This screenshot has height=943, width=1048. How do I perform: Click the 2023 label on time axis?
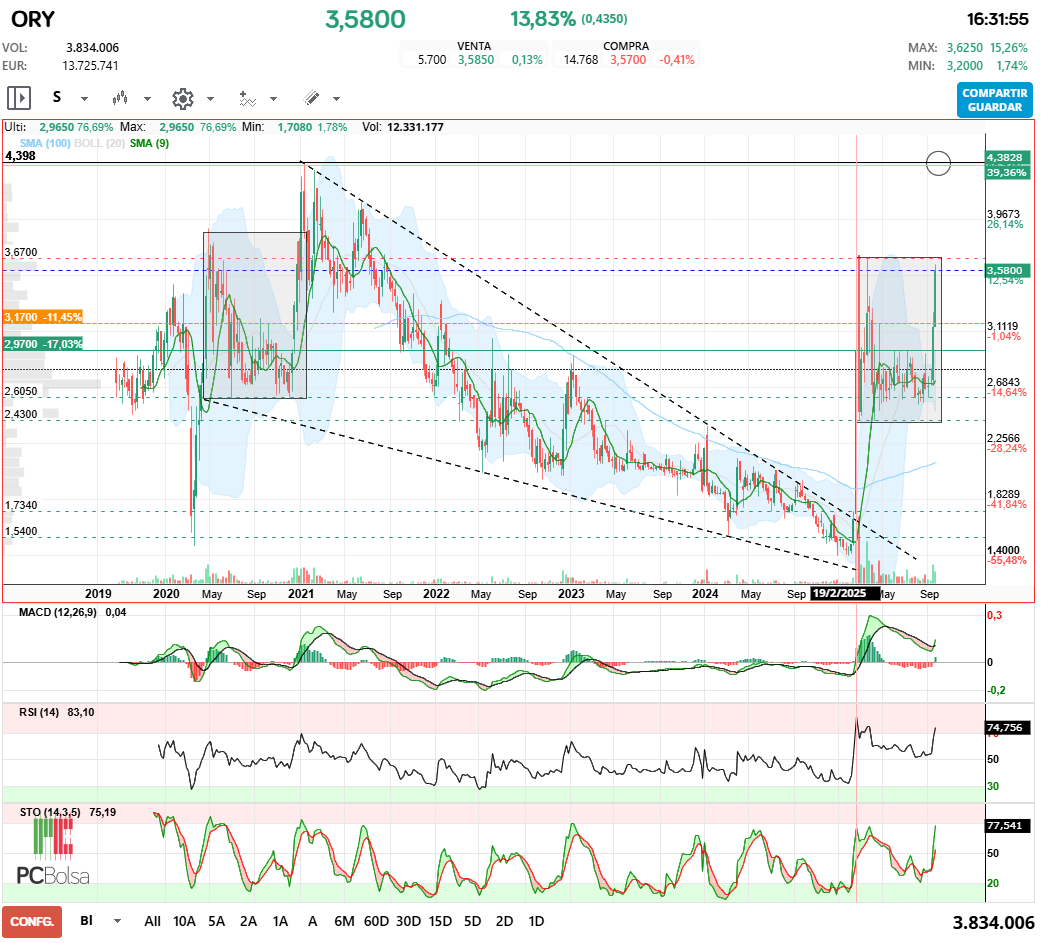[x=571, y=593]
